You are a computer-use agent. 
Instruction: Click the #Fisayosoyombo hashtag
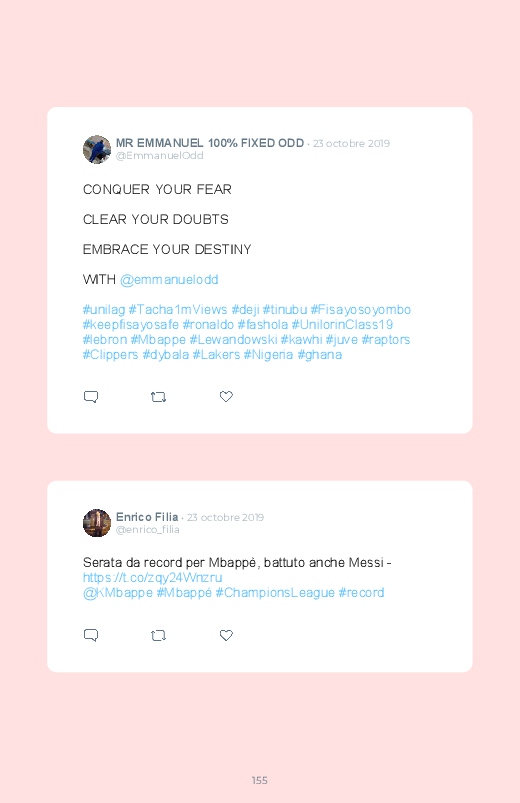361,310
